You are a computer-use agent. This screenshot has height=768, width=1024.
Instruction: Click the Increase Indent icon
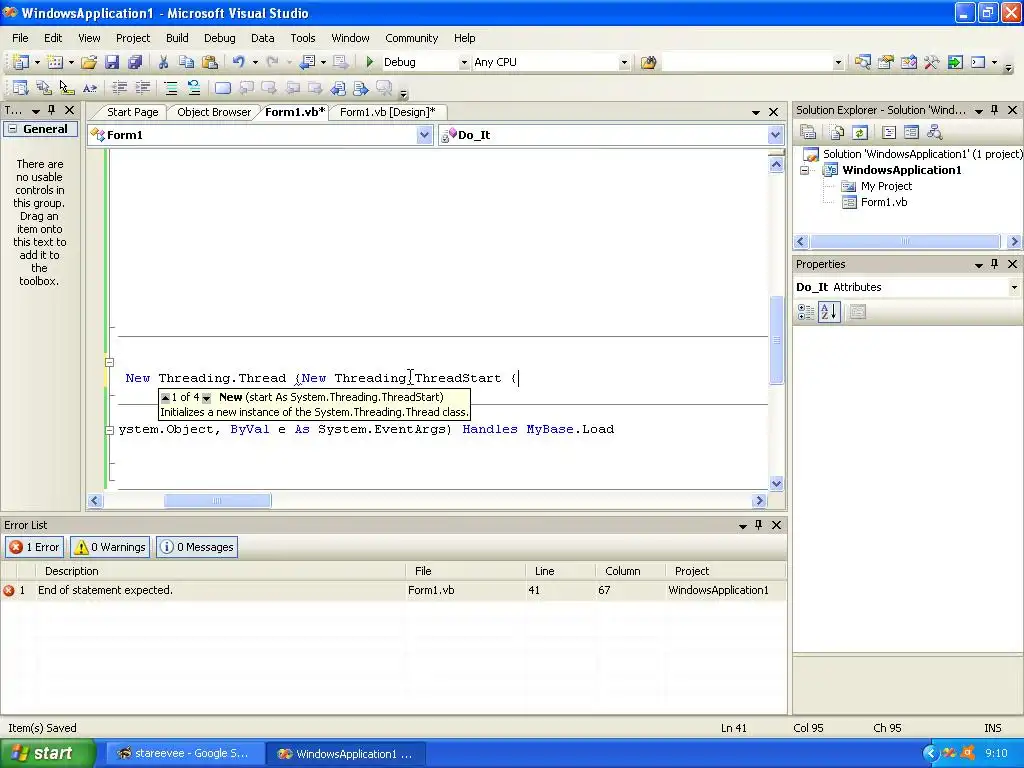point(142,88)
